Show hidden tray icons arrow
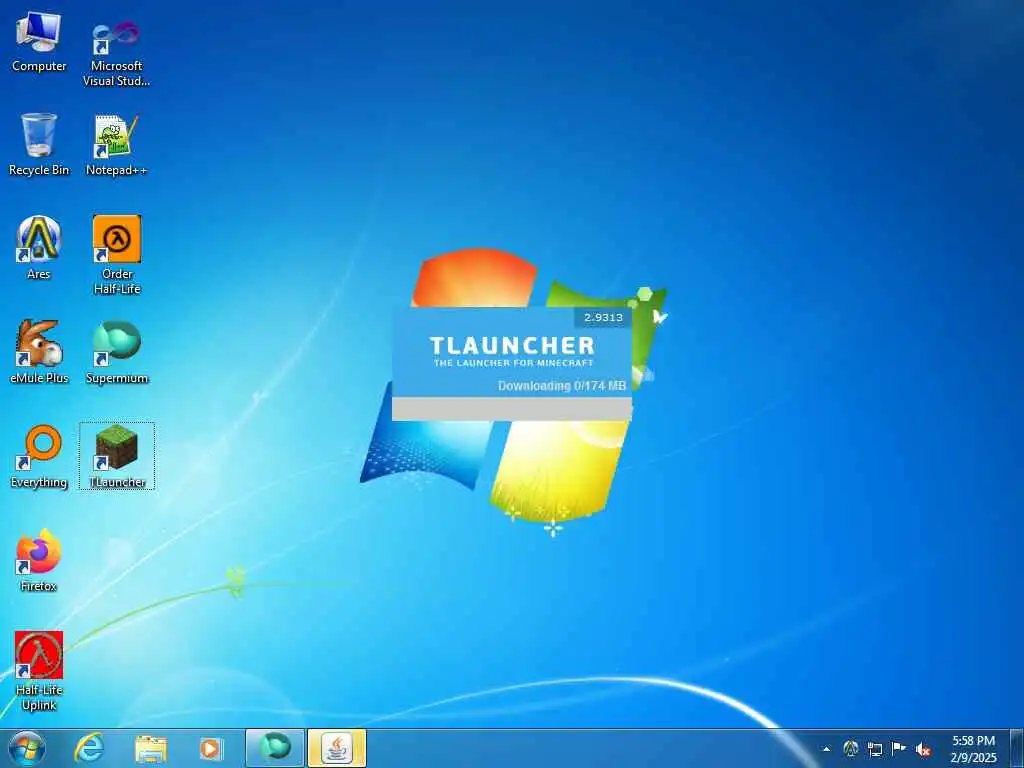The height and width of the screenshot is (768, 1024). (826, 749)
